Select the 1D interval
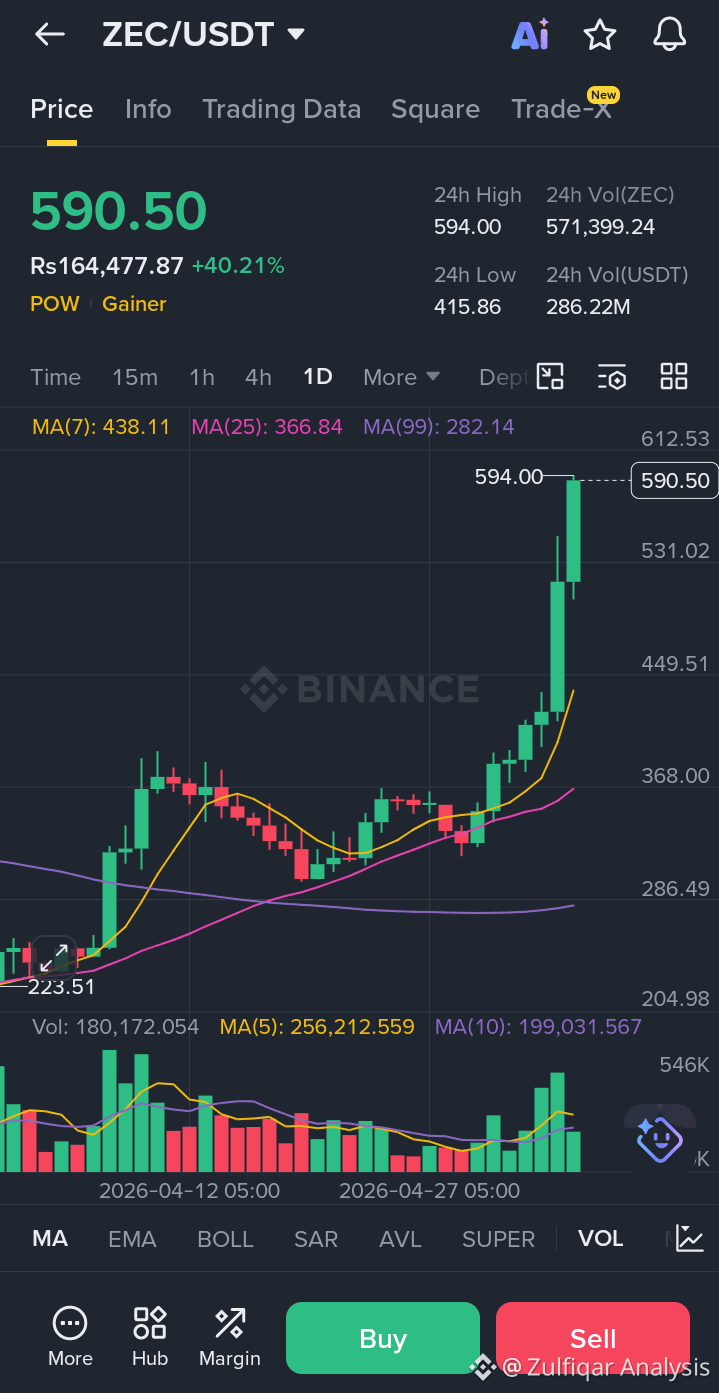The width and height of the screenshot is (719, 1393). pos(318,377)
